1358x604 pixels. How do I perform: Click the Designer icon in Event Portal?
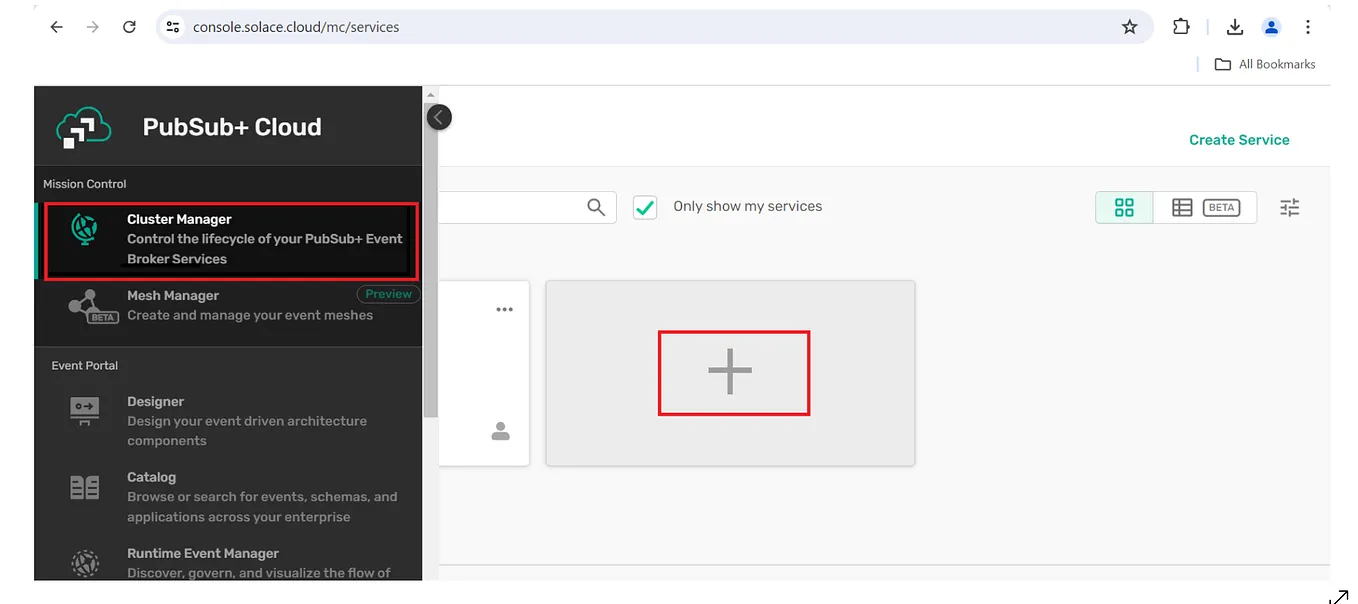click(84, 411)
